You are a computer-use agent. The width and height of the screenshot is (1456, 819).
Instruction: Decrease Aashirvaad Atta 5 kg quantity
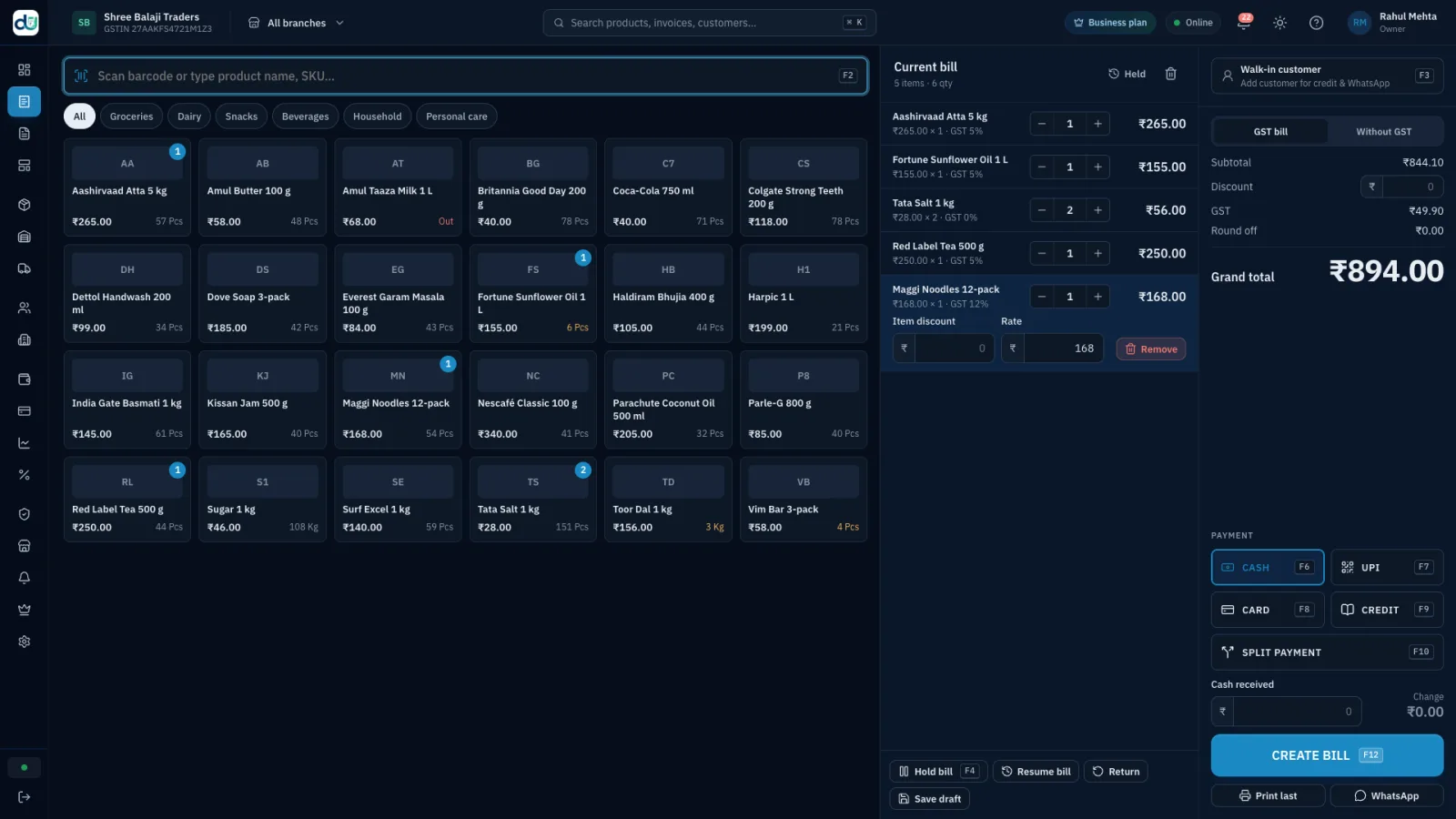coord(1042,124)
